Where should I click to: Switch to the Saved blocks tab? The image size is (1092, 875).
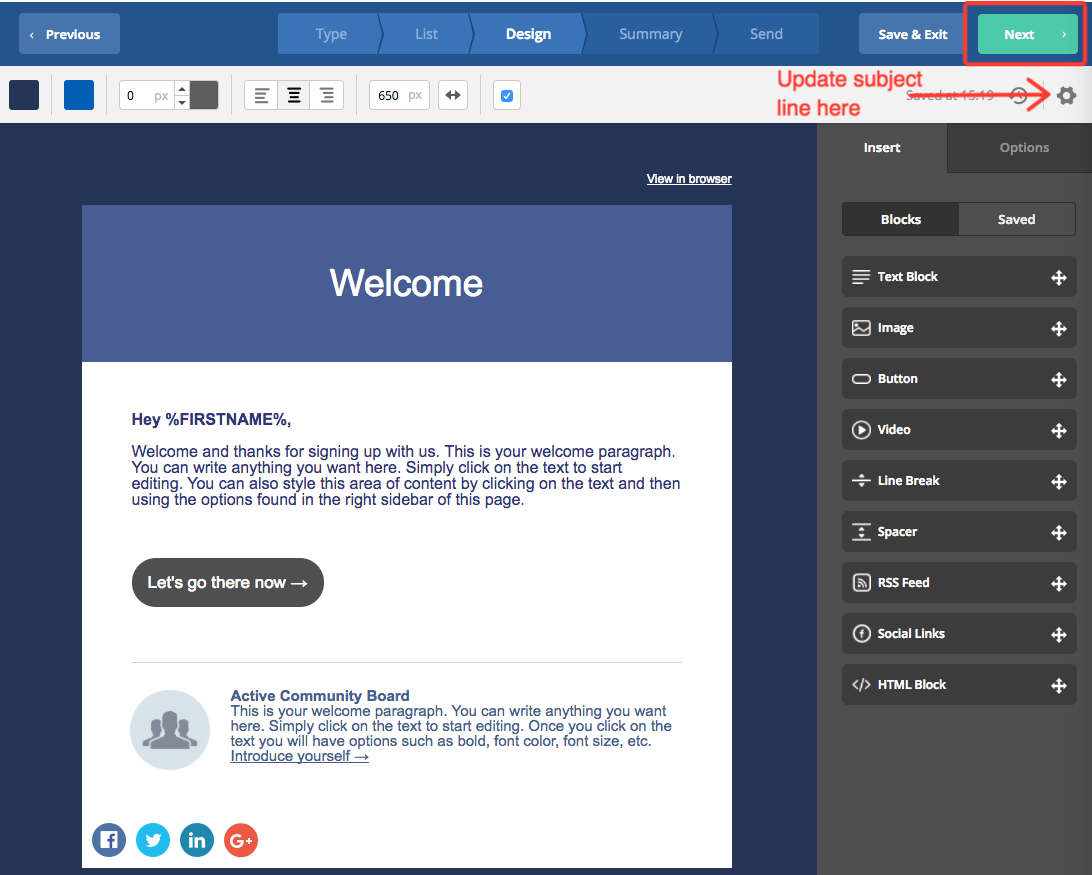coord(1016,219)
